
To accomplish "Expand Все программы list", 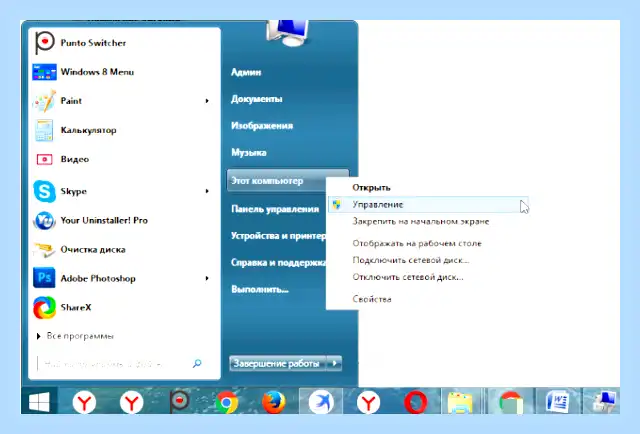I will point(76,336).
